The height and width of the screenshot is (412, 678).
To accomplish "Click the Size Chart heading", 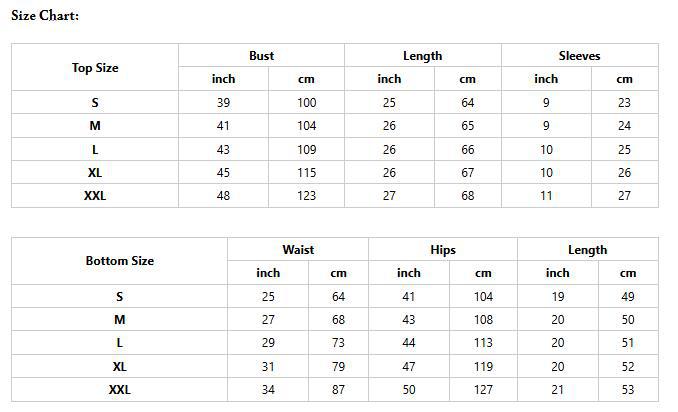I will click(x=45, y=16).
